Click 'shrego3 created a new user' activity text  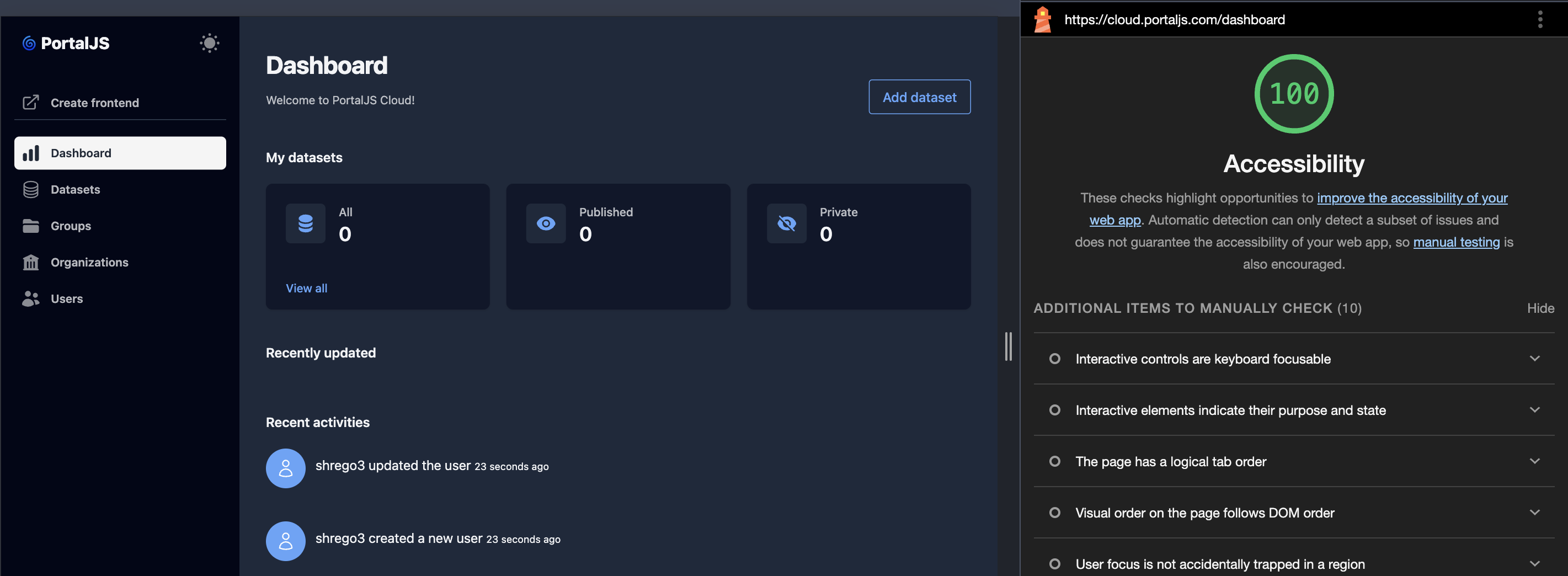click(x=399, y=538)
